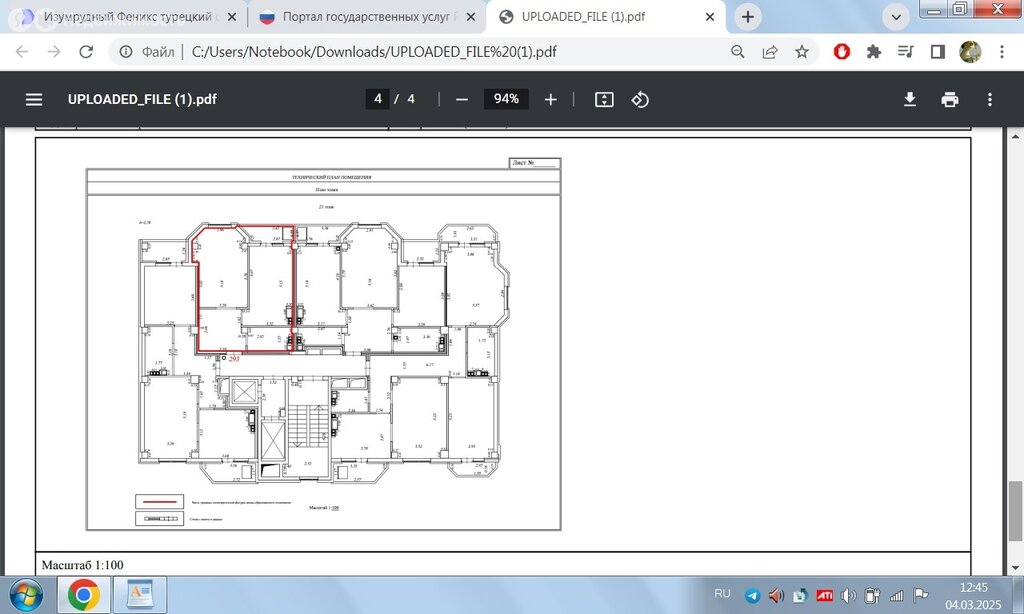This screenshot has width=1024, height=614.
Task: Open Telegram from the system tray
Action: [x=752, y=596]
